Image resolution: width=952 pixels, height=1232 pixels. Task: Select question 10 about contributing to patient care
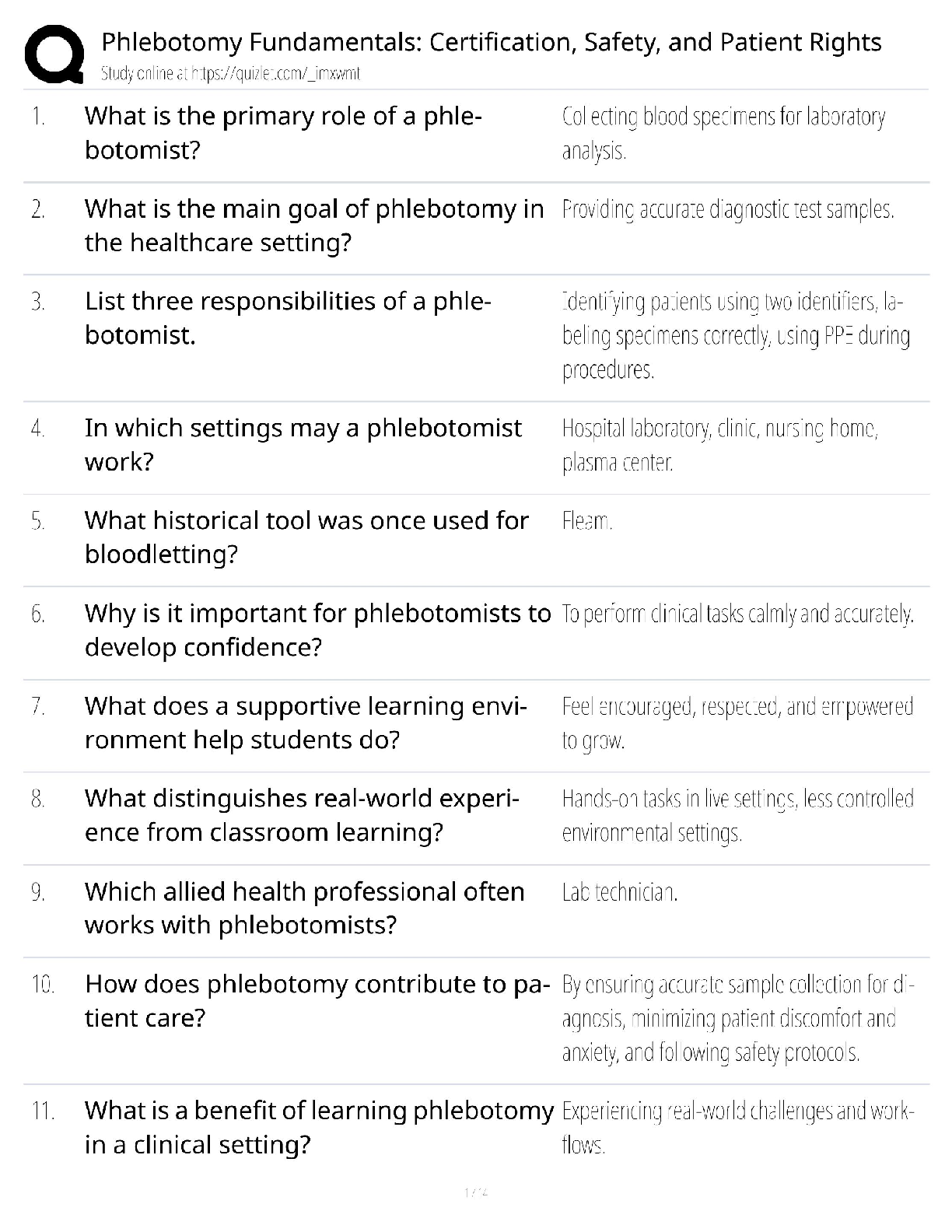click(x=313, y=1001)
